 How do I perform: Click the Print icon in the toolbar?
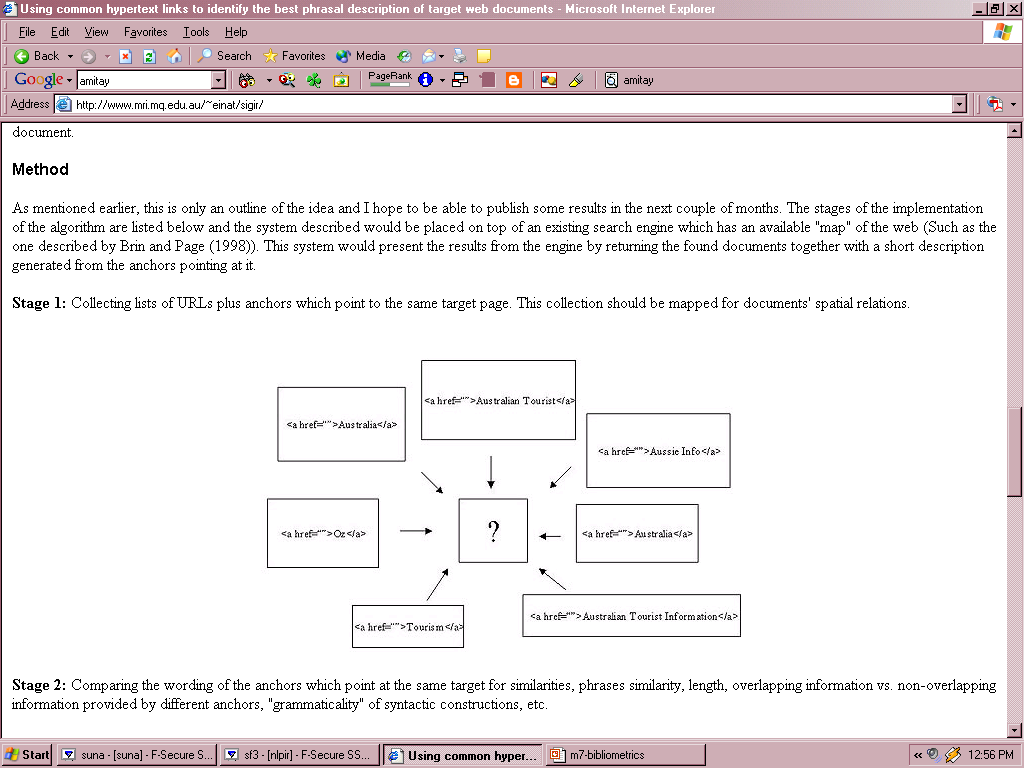459,56
